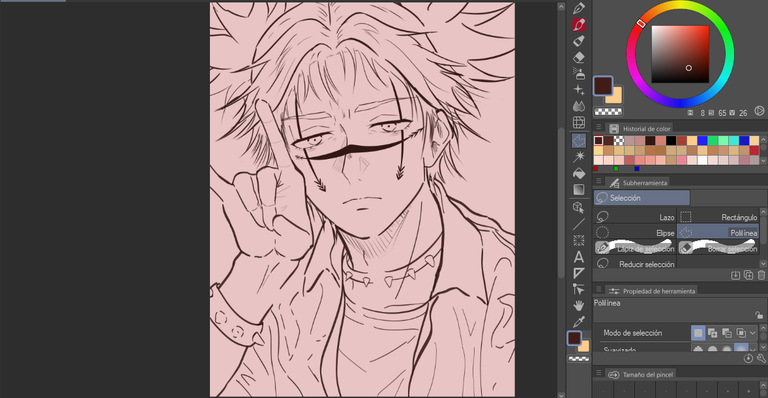Click the hue ring handle on color wheel
This screenshot has height=398, width=768.
coord(641,23)
